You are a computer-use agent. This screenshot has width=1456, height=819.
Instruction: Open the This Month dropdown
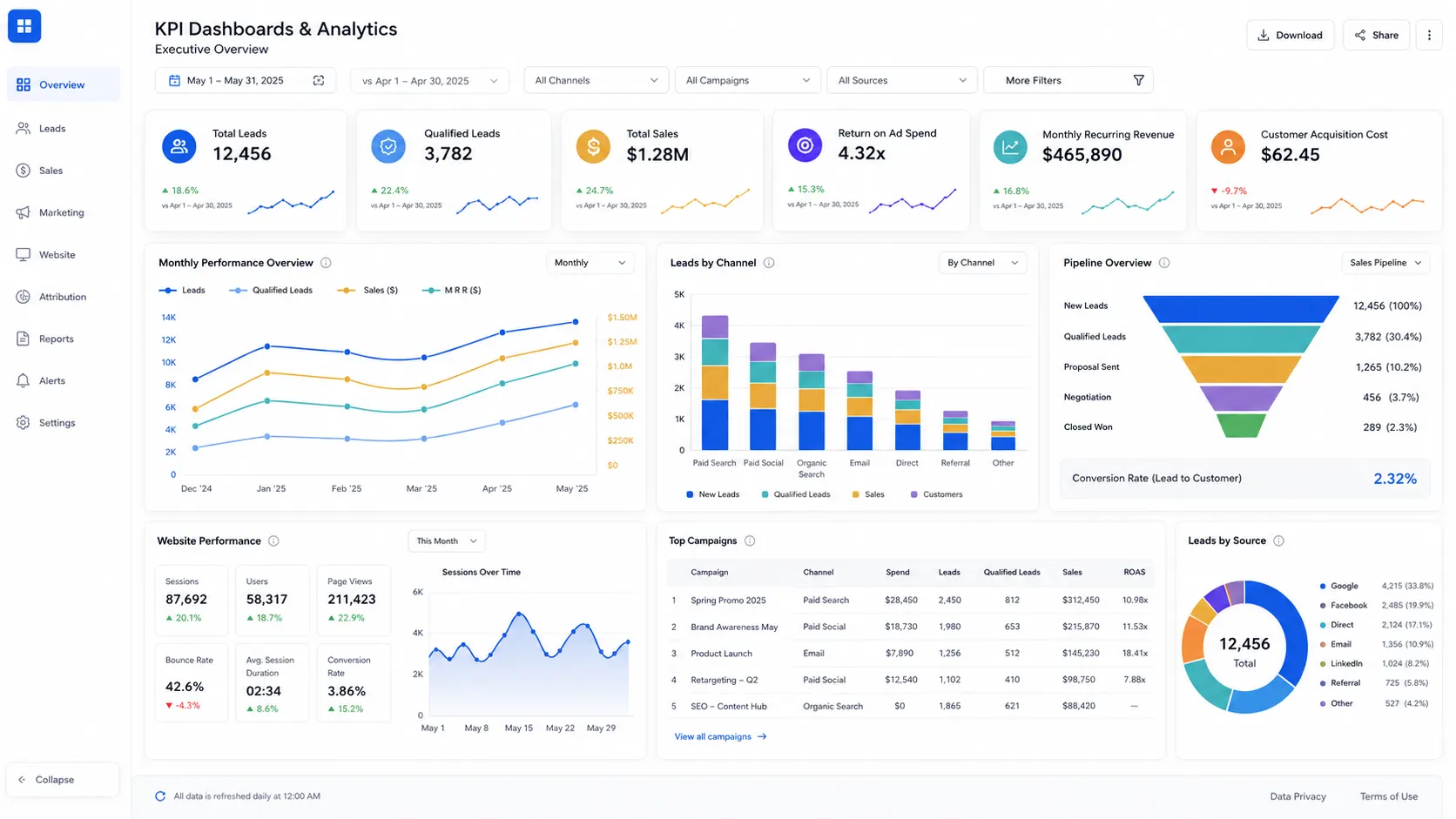446,540
